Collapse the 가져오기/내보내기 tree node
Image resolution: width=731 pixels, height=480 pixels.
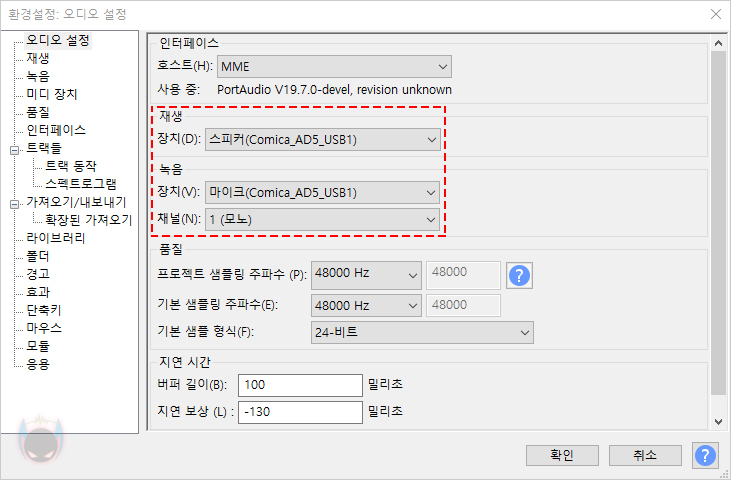(15, 204)
